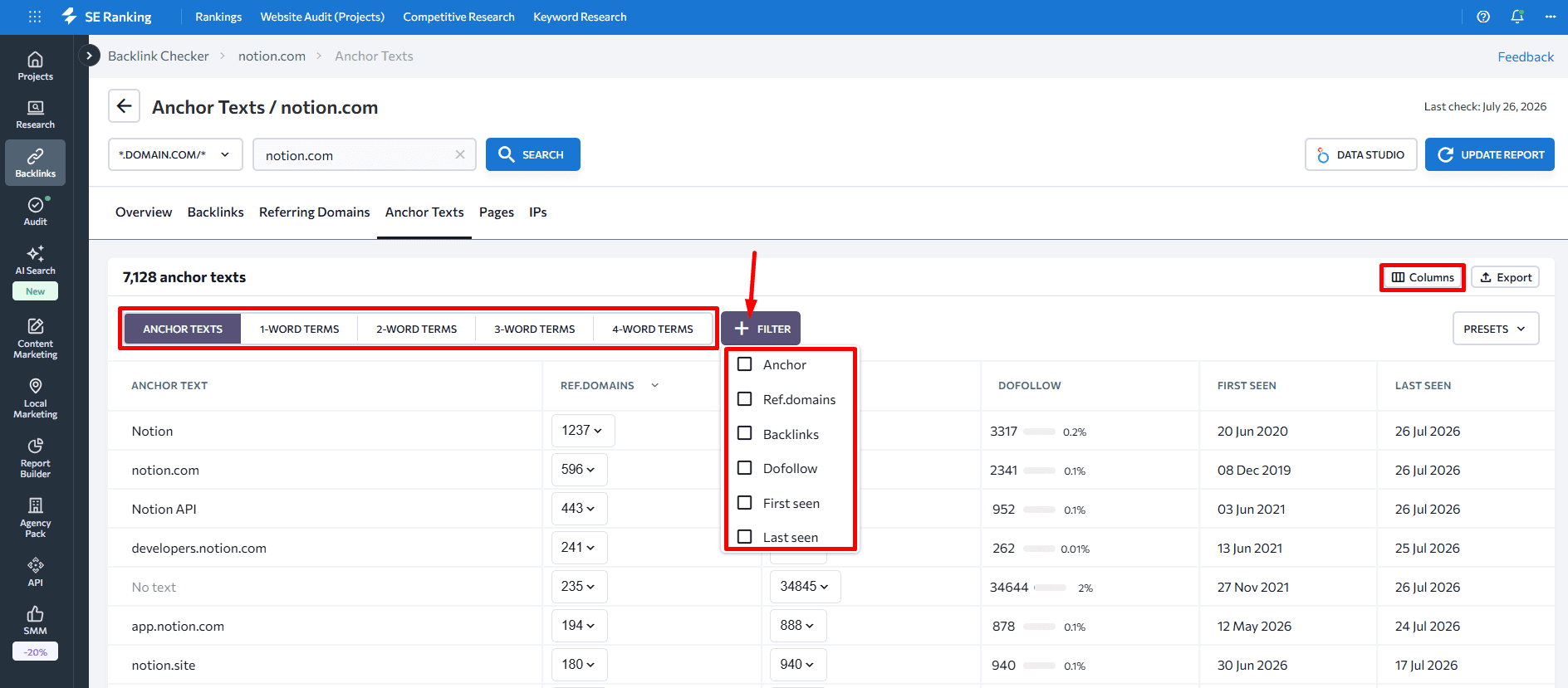The height and width of the screenshot is (688, 1568).
Task: Open the Columns settings button
Action: coord(1423,277)
